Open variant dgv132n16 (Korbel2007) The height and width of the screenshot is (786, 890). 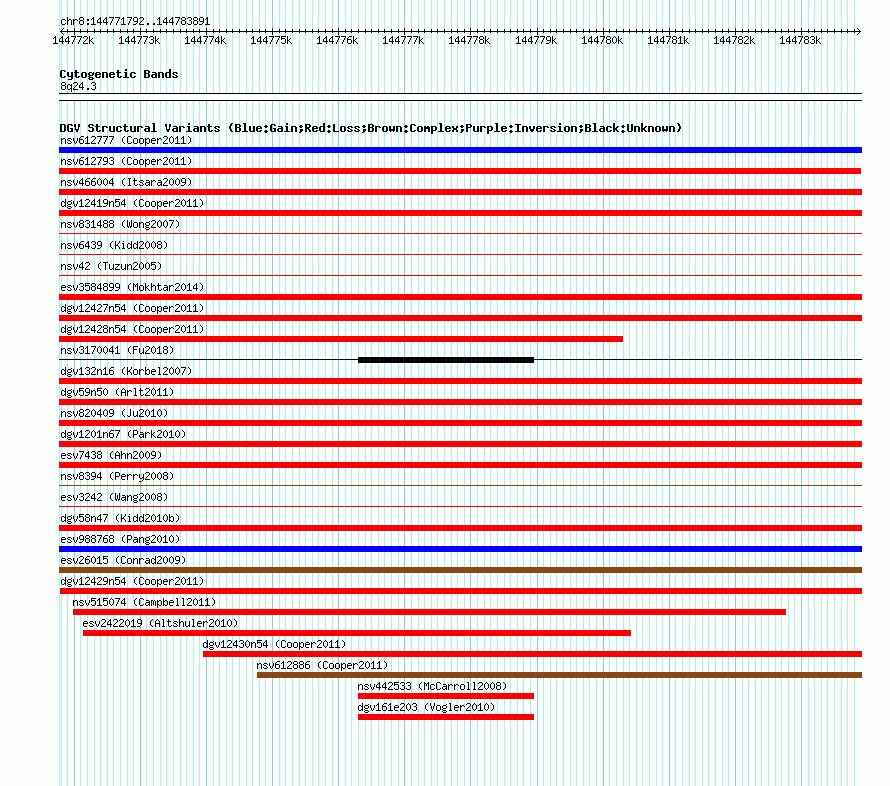point(126,371)
